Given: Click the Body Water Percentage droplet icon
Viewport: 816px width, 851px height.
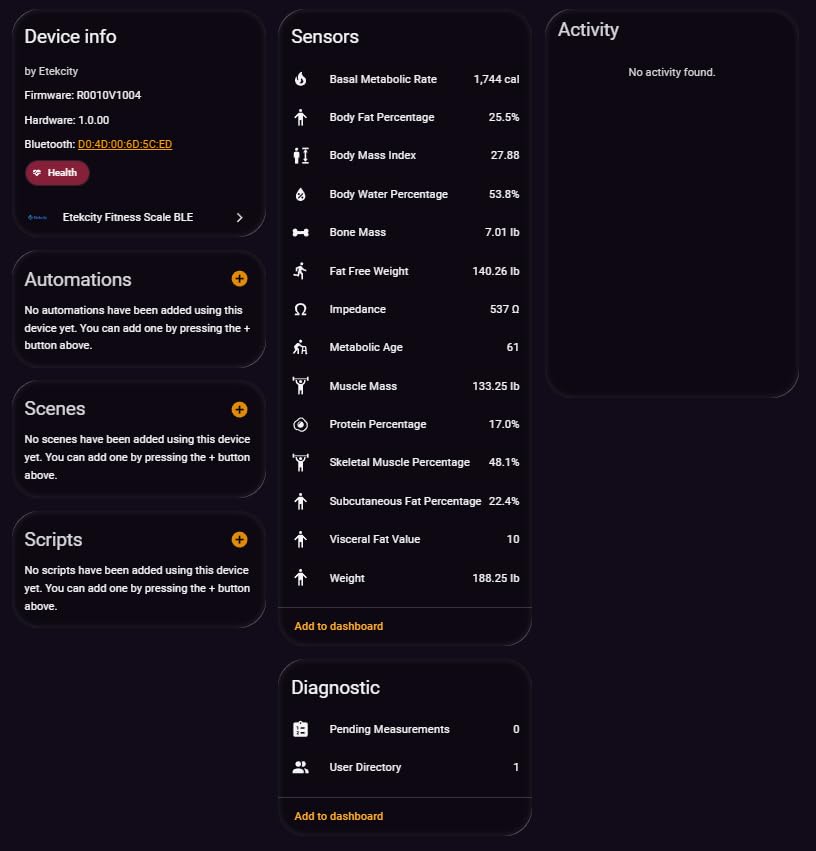Looking at the screenshot, I should pos(300,194).
